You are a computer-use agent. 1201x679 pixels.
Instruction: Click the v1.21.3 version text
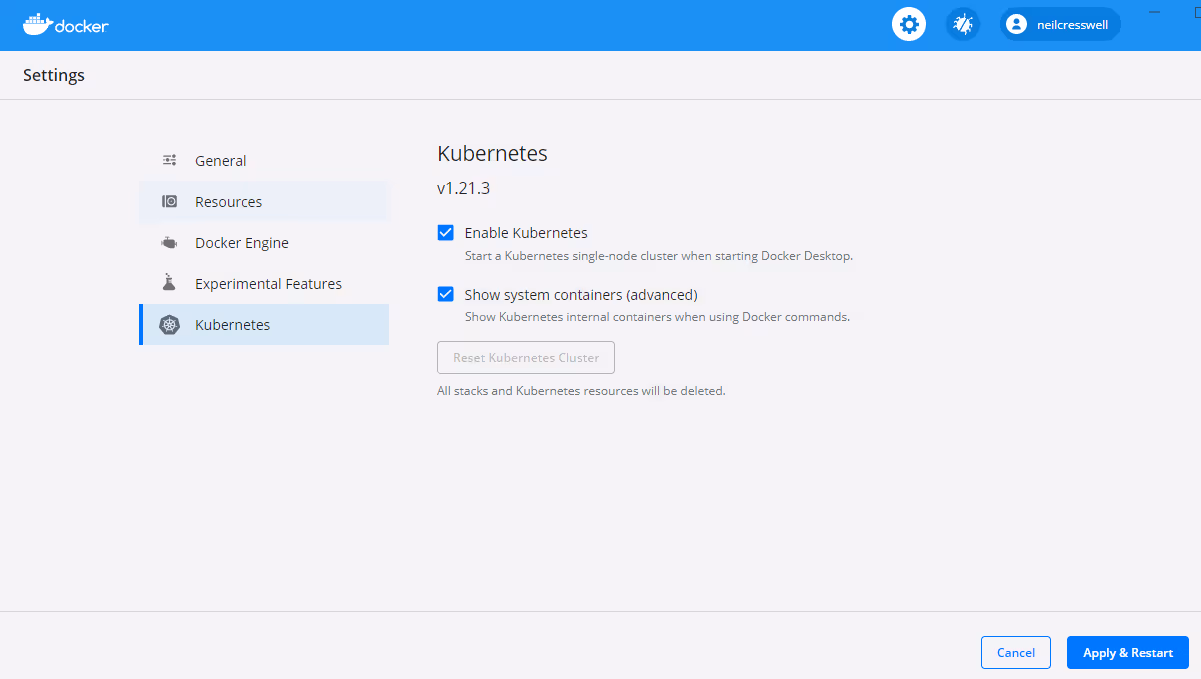464,188
